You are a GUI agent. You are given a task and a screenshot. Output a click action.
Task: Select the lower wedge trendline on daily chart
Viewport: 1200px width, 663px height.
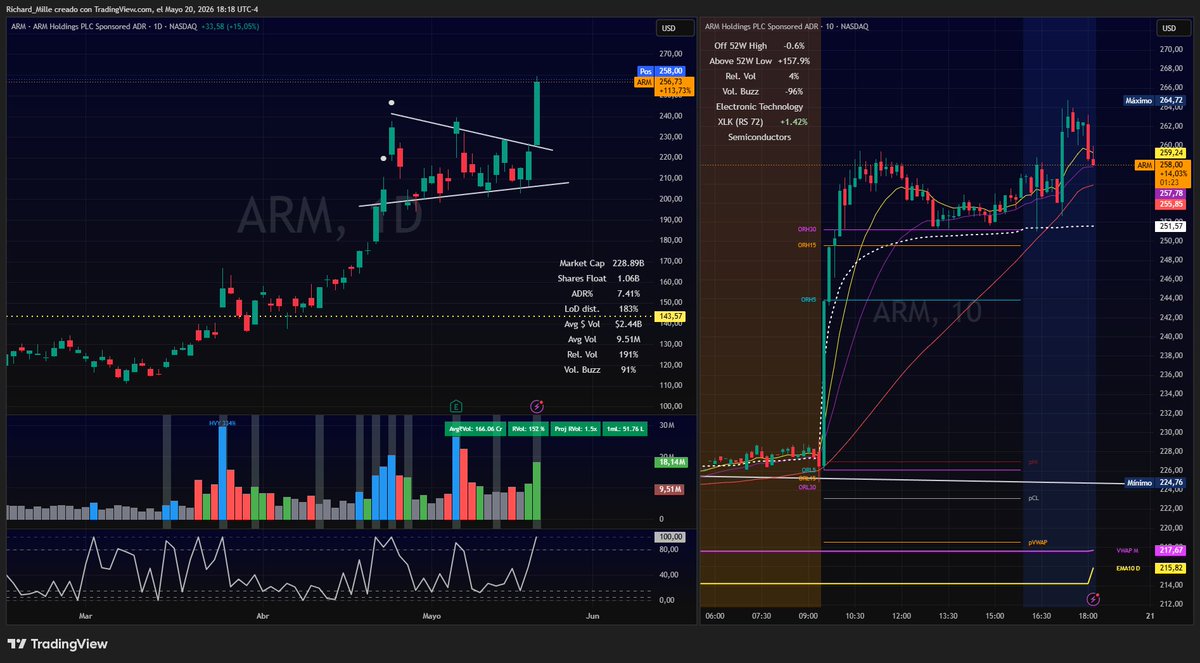point(464,194)
